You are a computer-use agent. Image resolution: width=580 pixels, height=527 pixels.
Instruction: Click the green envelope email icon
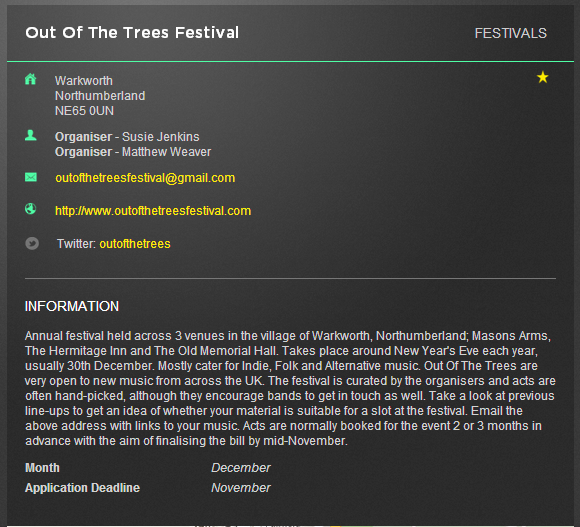click(31, 177)
